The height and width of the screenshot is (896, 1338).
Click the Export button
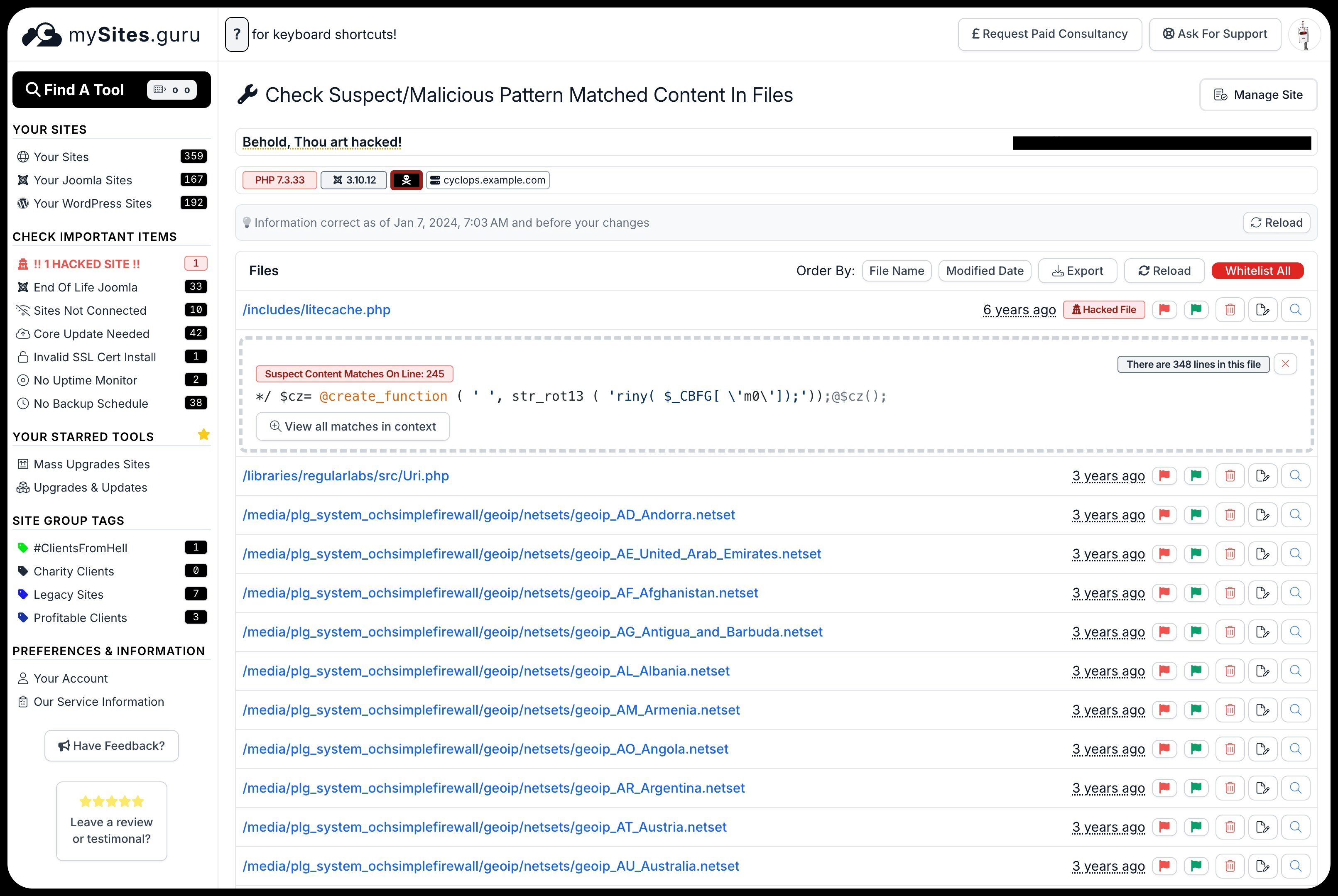[1077, 271]
